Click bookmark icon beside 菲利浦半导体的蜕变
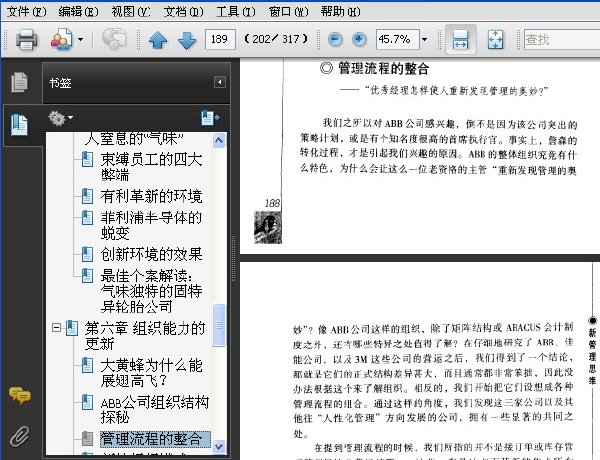600x460 pixels. tap(87, 217)
